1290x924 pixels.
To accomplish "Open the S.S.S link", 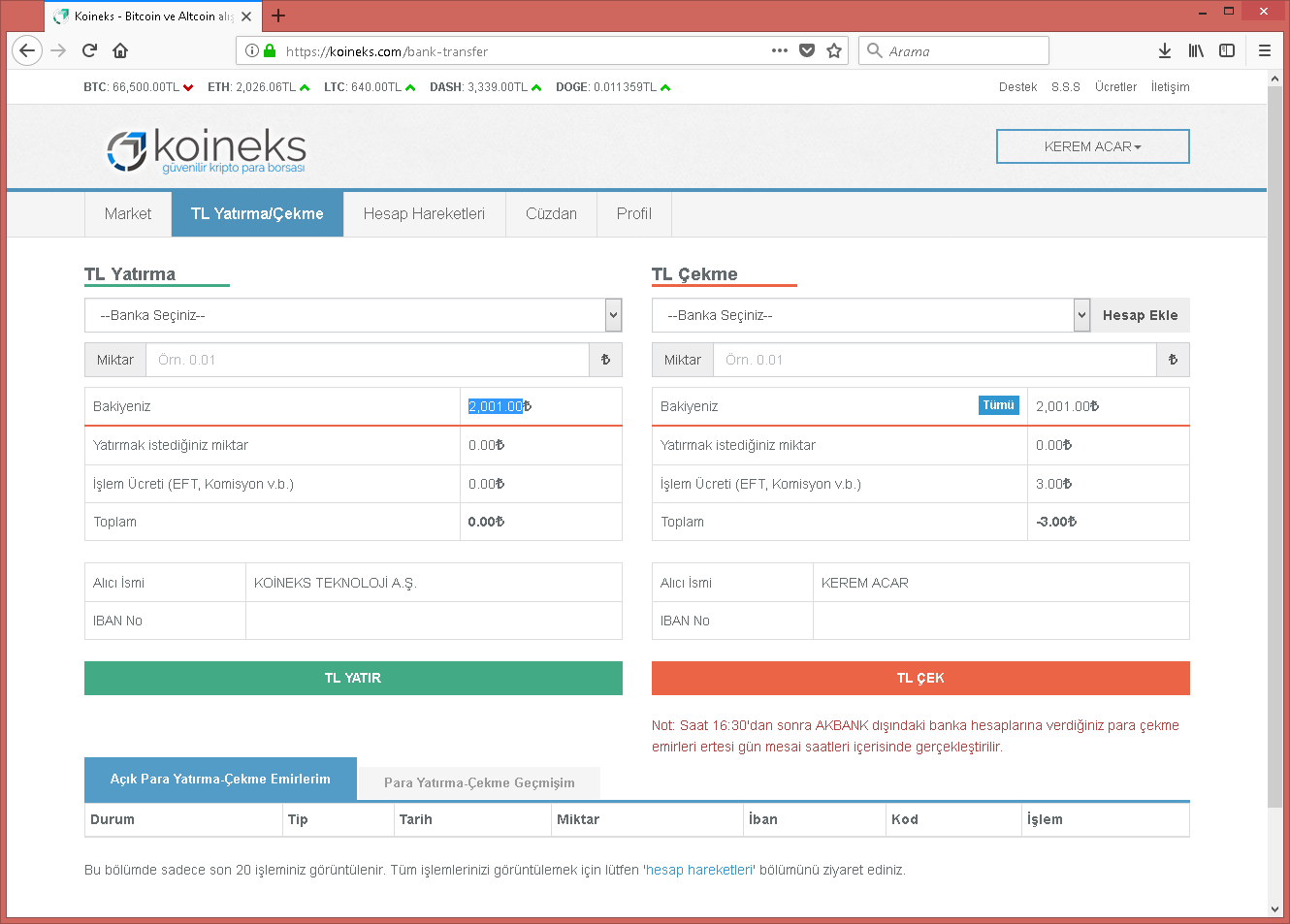I will click(1066, 87).
